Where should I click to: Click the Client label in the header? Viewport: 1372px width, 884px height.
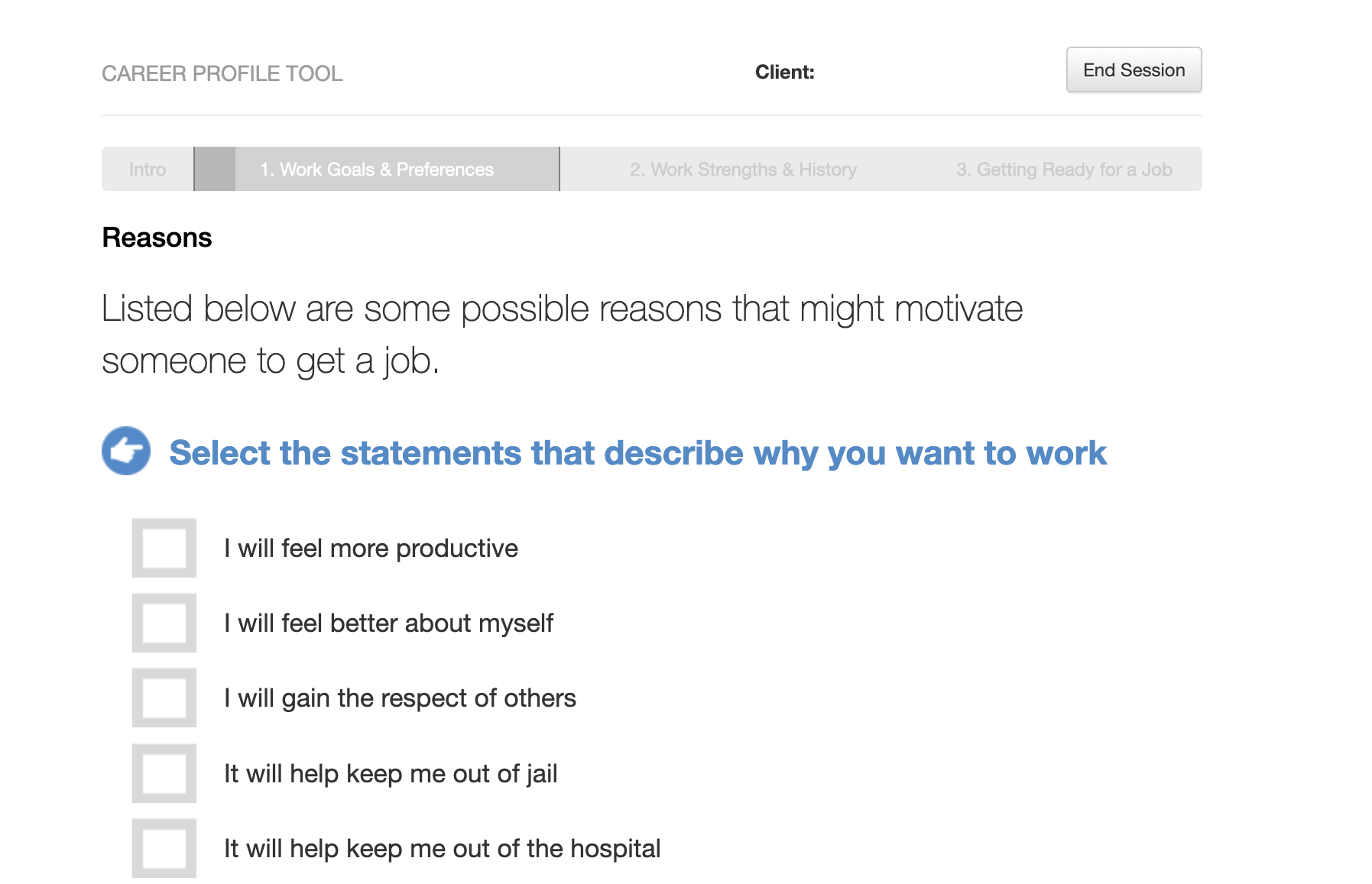tap(784, 73)
